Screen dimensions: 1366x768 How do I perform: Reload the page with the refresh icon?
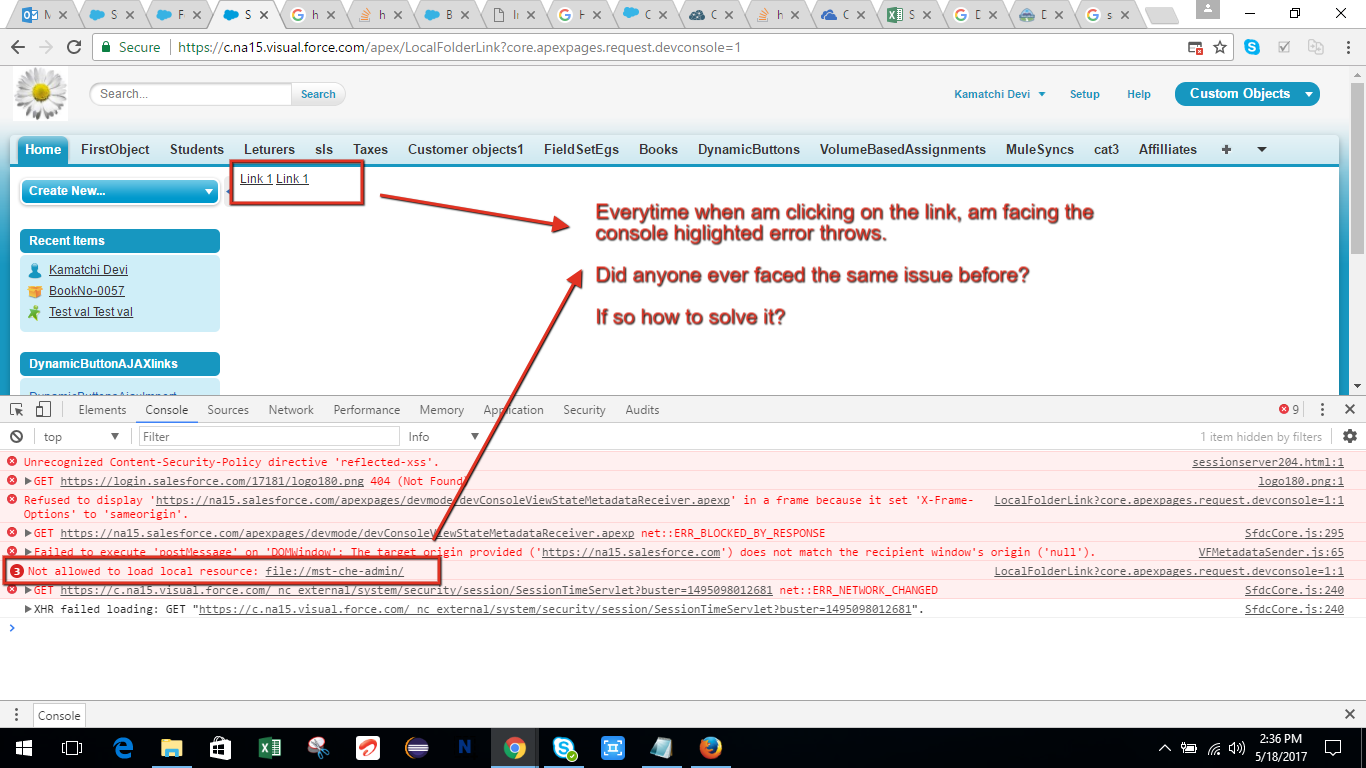[x=74, y=47]
